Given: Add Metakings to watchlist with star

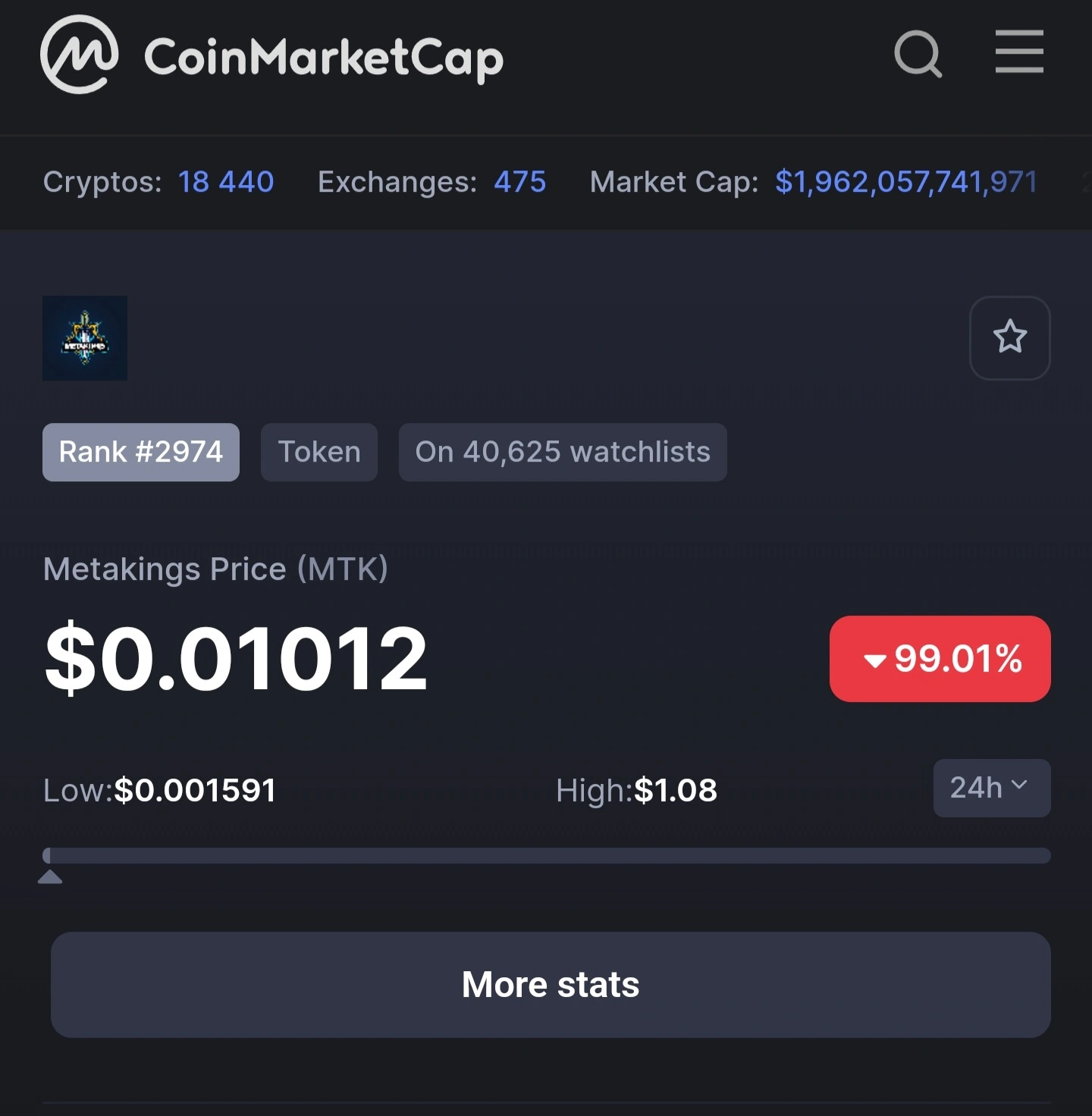Looking at the screenshot, I should (x=1010, y=337).
